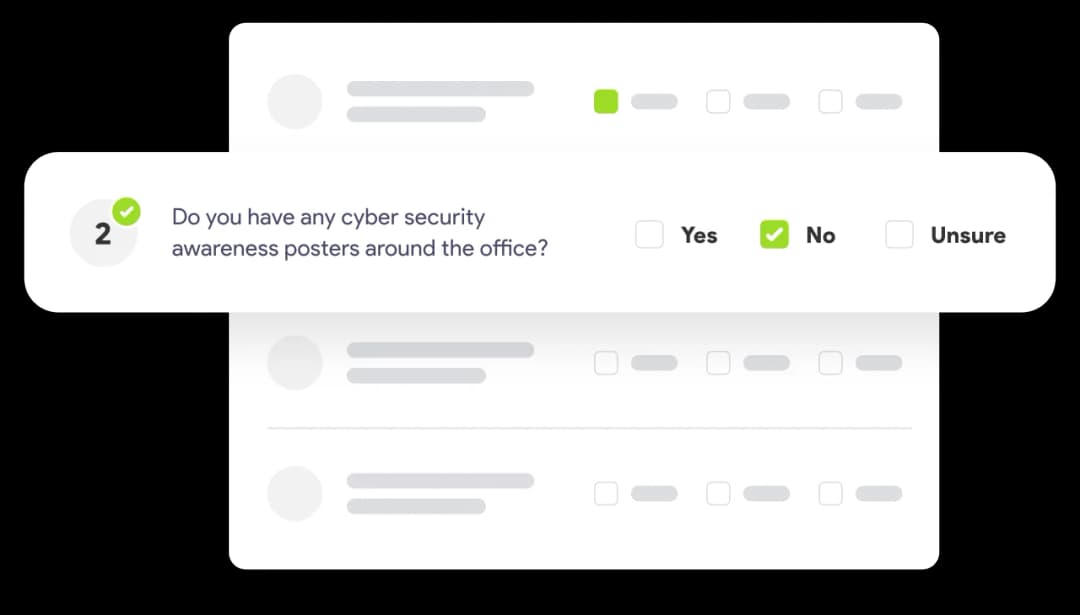The width and height of the screenshot is (1080, 615).
Task: Click the gray progress bar beside the top checkbox
Action: 655,101
